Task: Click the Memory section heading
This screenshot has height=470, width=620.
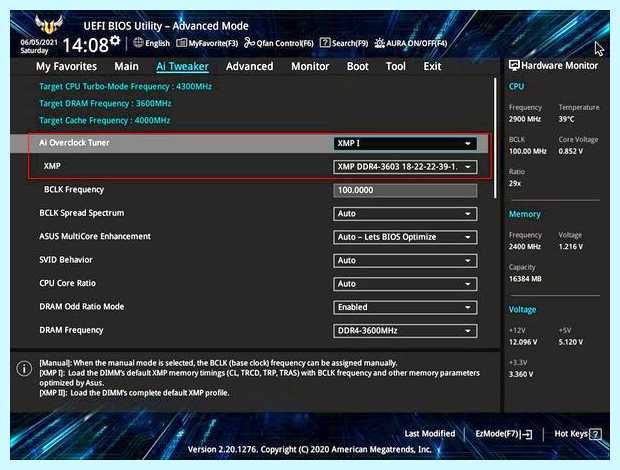Action: (x=524, y=214)
